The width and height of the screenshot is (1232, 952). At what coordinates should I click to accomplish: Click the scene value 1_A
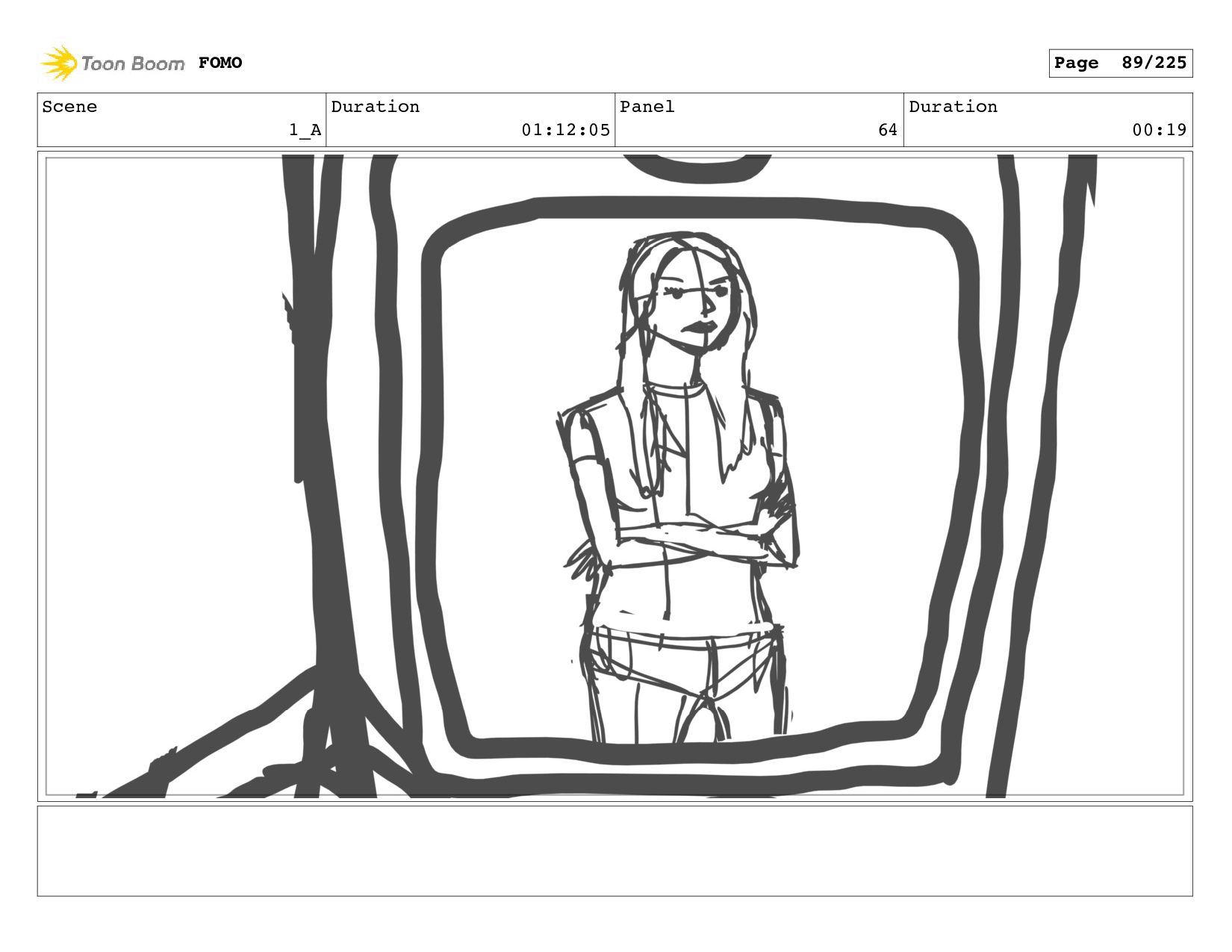click(x=305, y=130)
